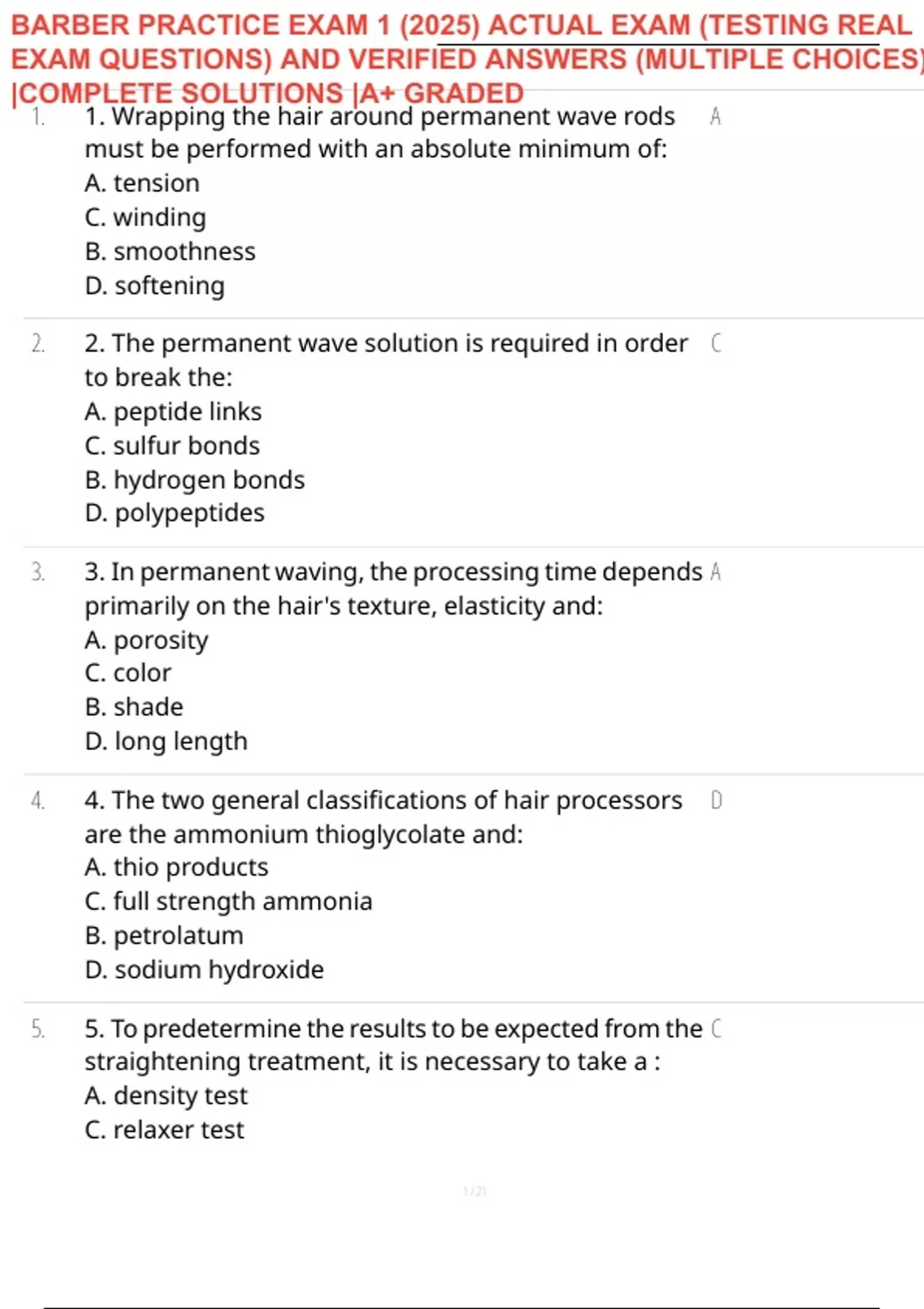Pick the "D. sodium hydroxide" option
The height and width of the screenshot is (1309, 924).
pos(204,969)
